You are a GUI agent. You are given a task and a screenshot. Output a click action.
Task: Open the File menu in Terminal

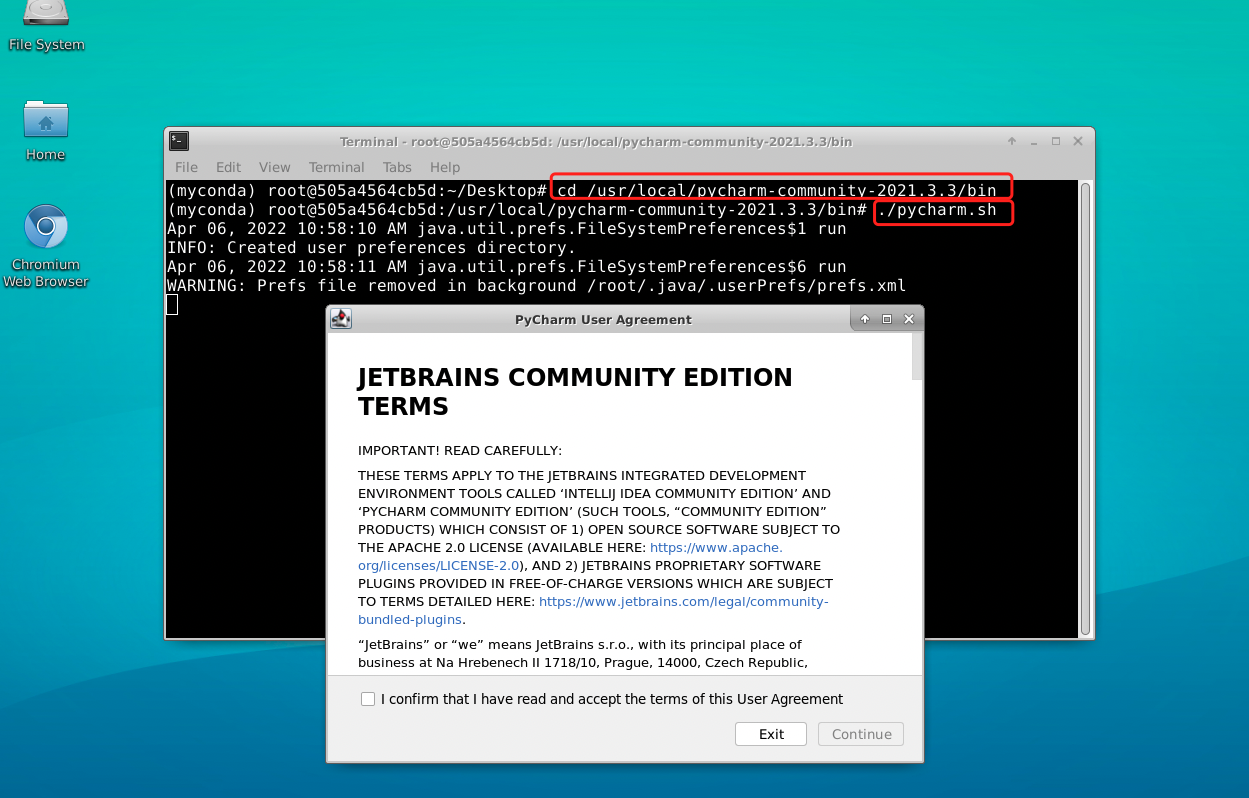click(x=186, y=167)
